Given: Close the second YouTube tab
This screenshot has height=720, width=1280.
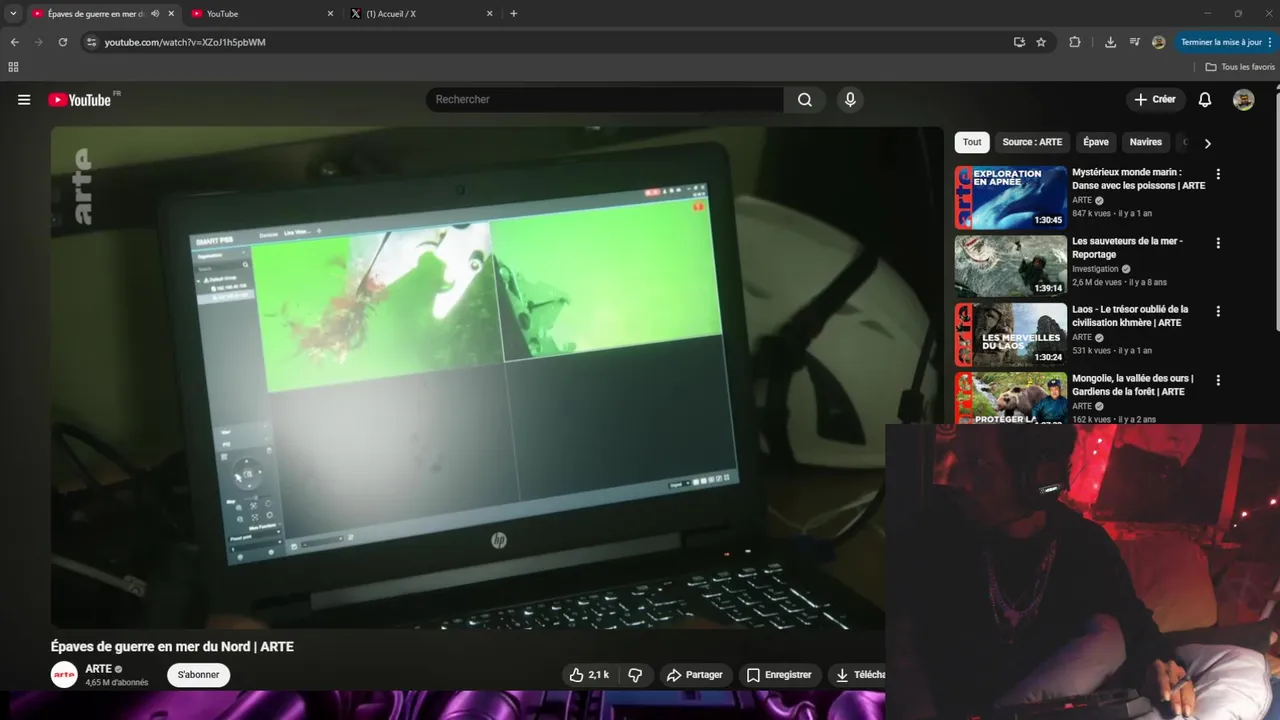Looking at the screenshot, I should click(331, 14).
